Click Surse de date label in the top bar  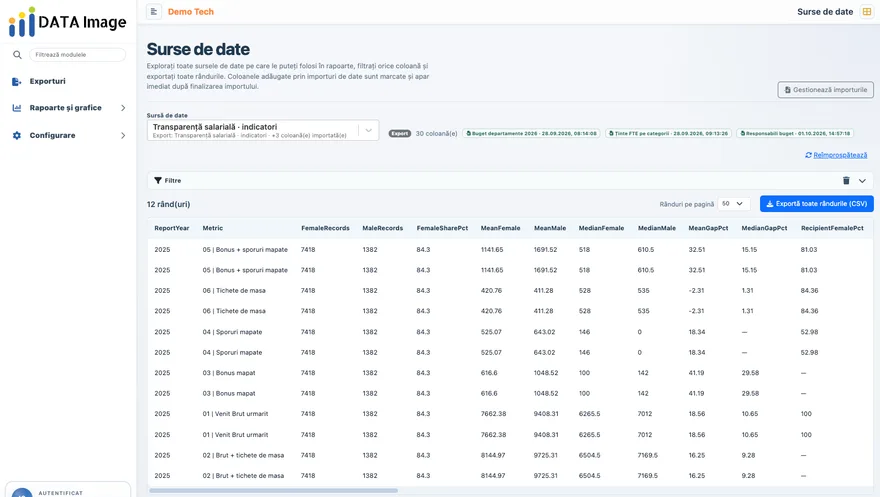tap(825, 11)
